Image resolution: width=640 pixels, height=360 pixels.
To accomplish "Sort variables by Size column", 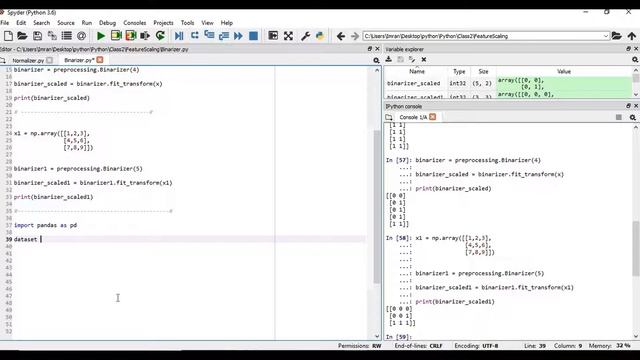I will (483, 71).
